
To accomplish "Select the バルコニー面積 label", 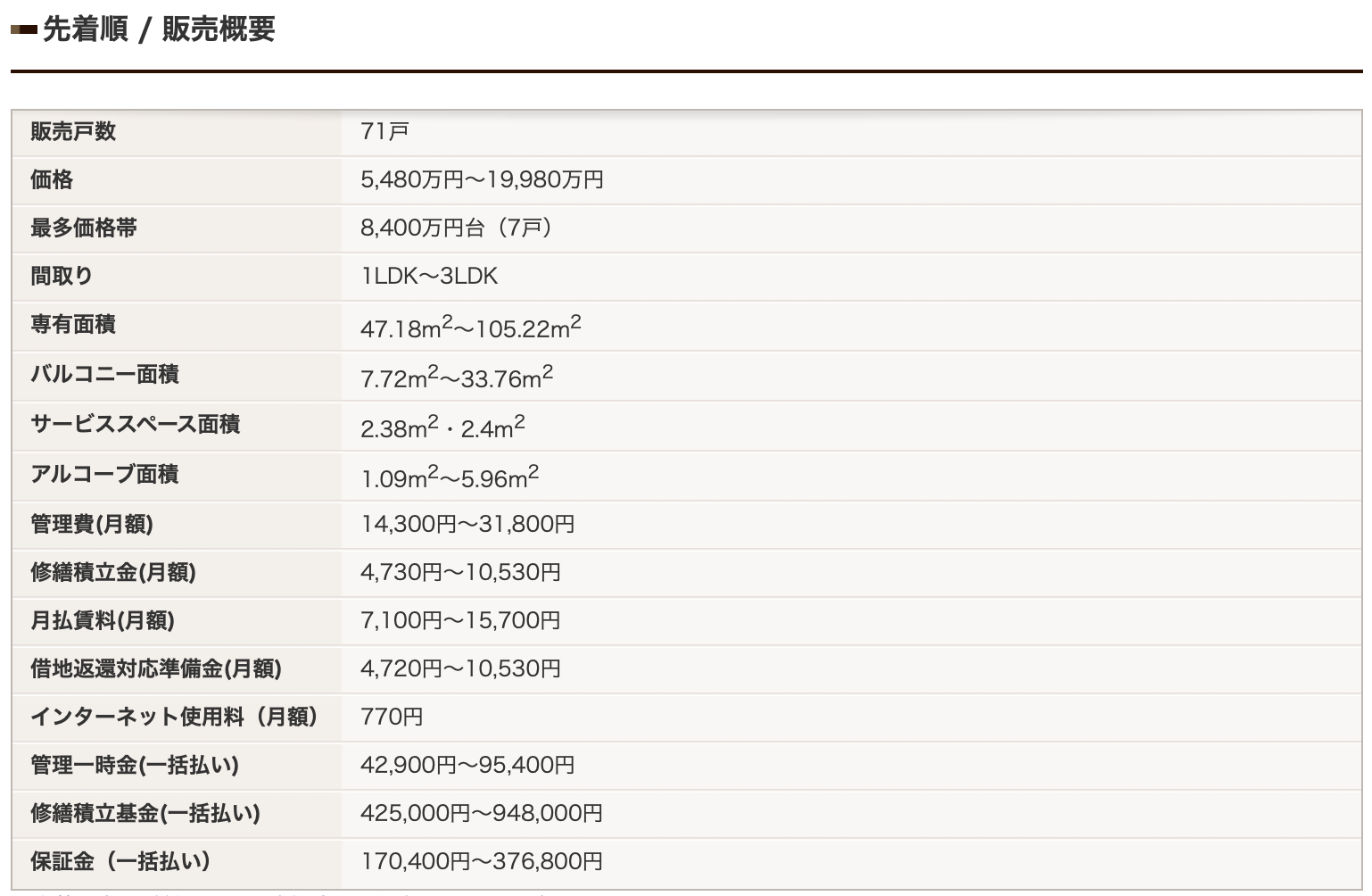I will (x=104, y=374).
